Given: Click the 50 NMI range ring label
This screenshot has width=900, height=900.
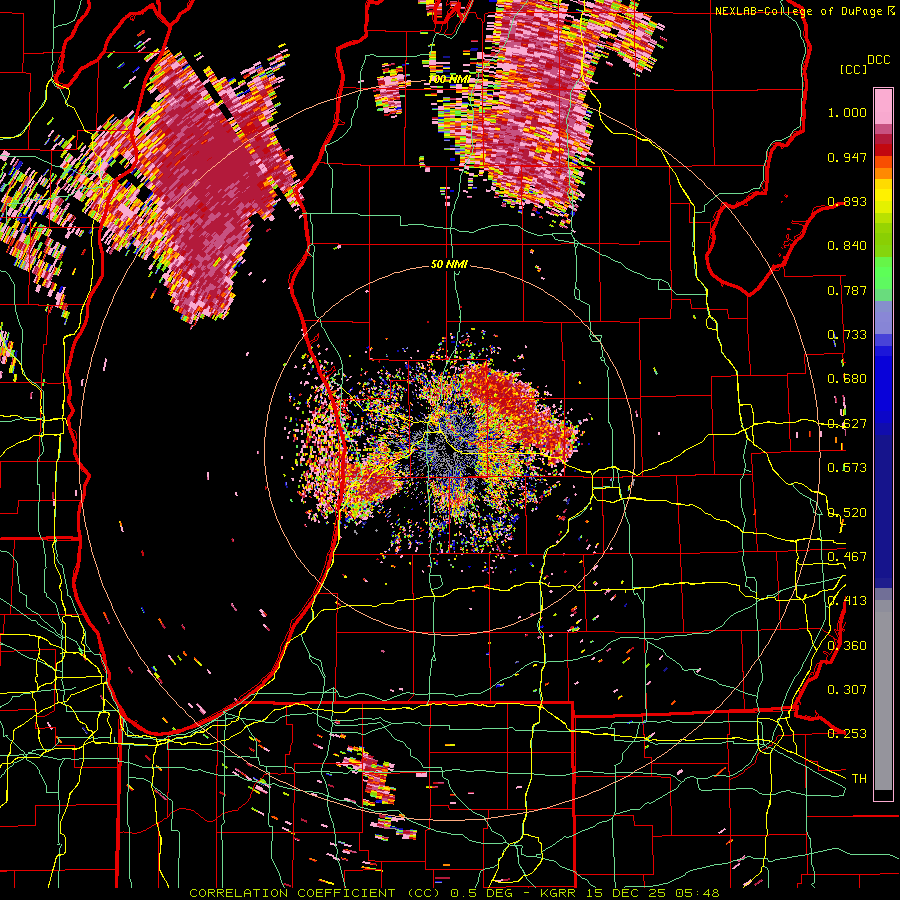Looking at the screenshot, I should pyautogui.click(x=449, y=265).
